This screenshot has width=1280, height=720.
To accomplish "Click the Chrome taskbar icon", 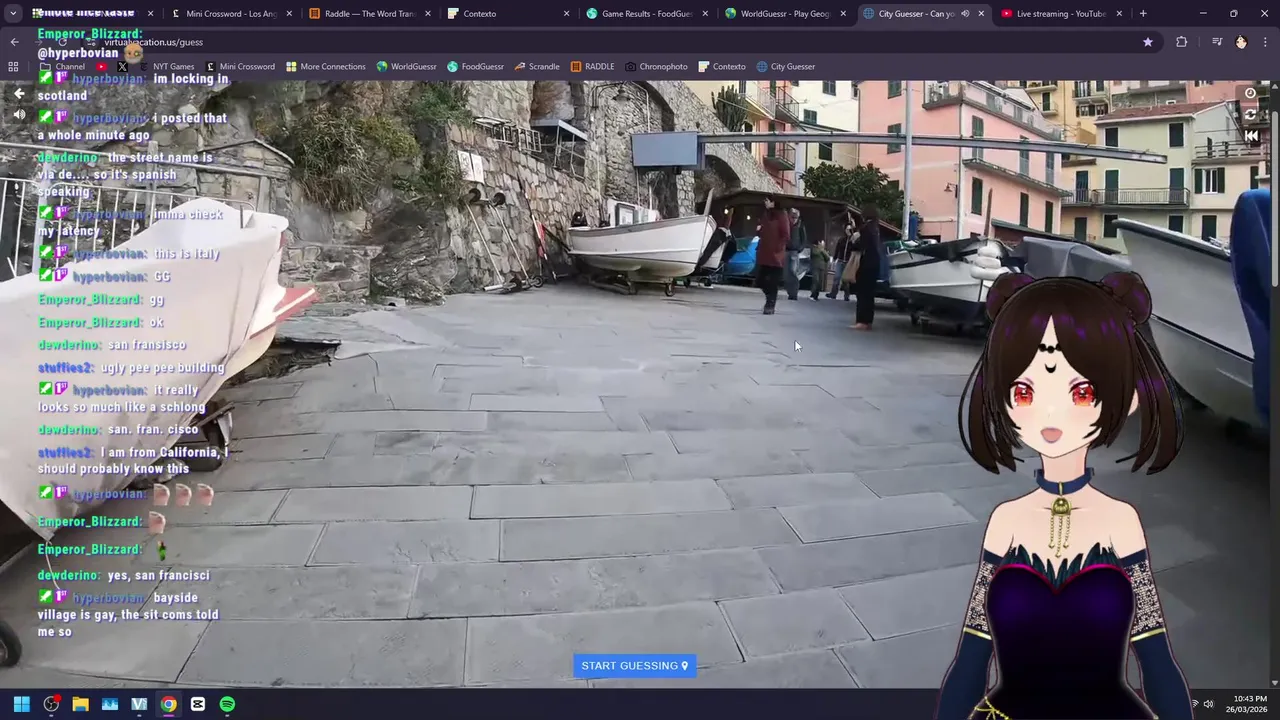I will (x=168, y=704).
